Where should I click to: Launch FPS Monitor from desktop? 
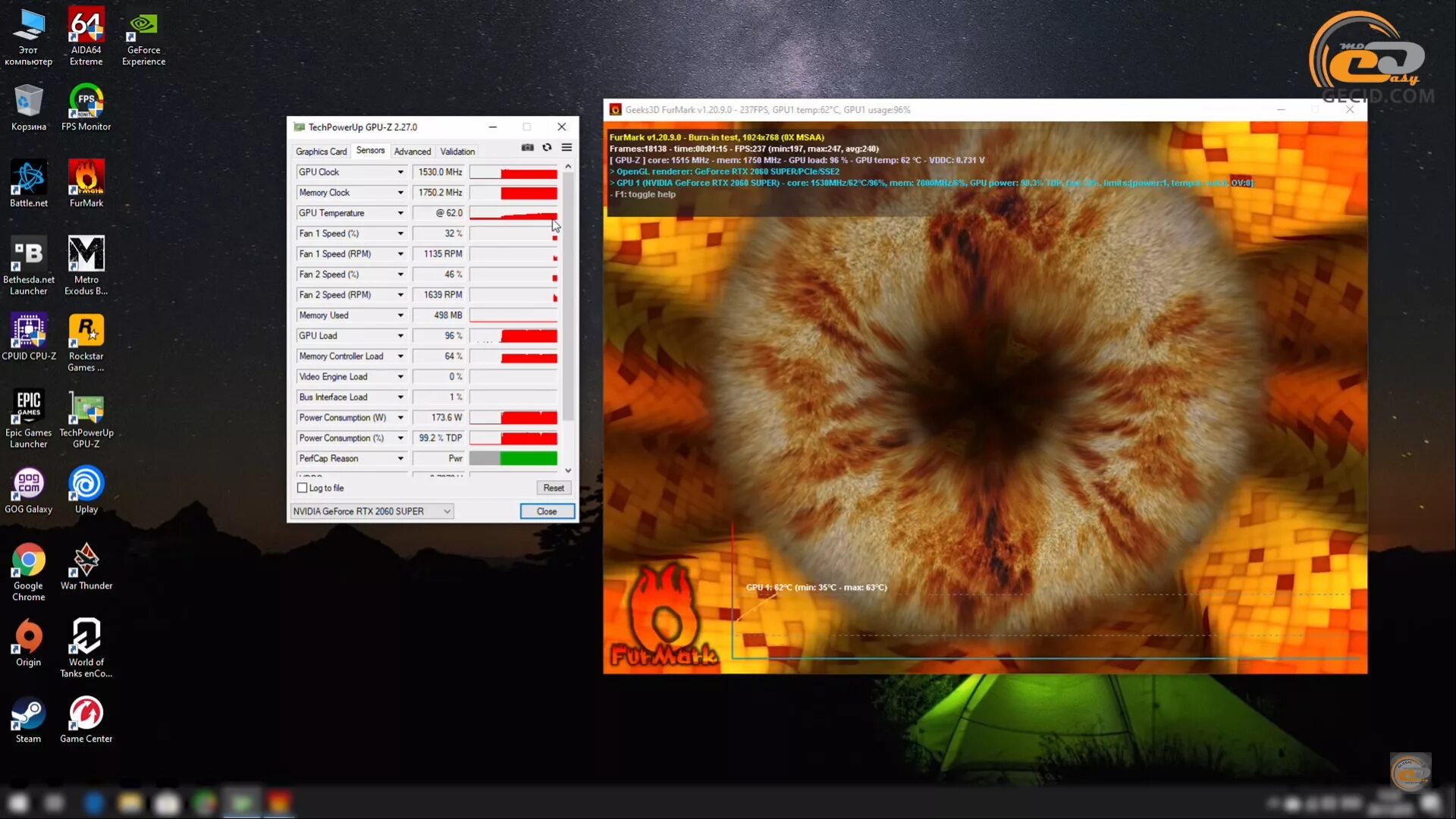86,107
